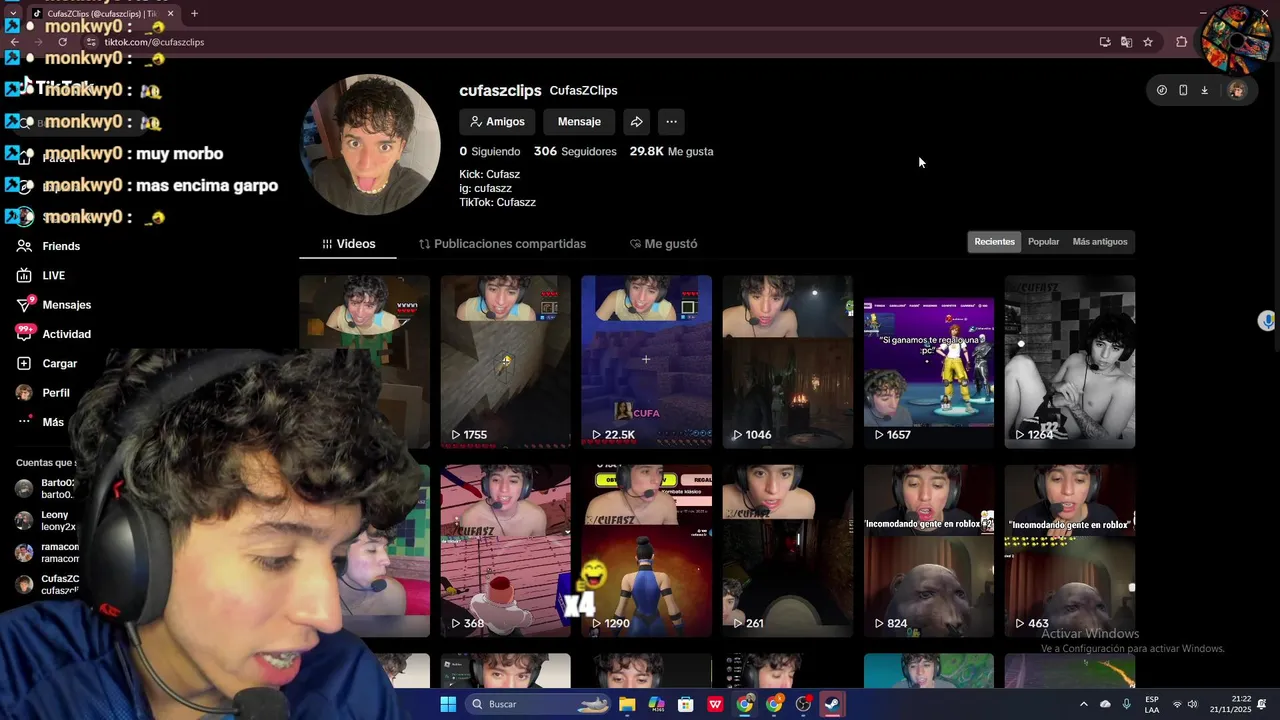Open a new browser tab
This screenshot has width=1280, height=720.
click(x=194, y=14)
